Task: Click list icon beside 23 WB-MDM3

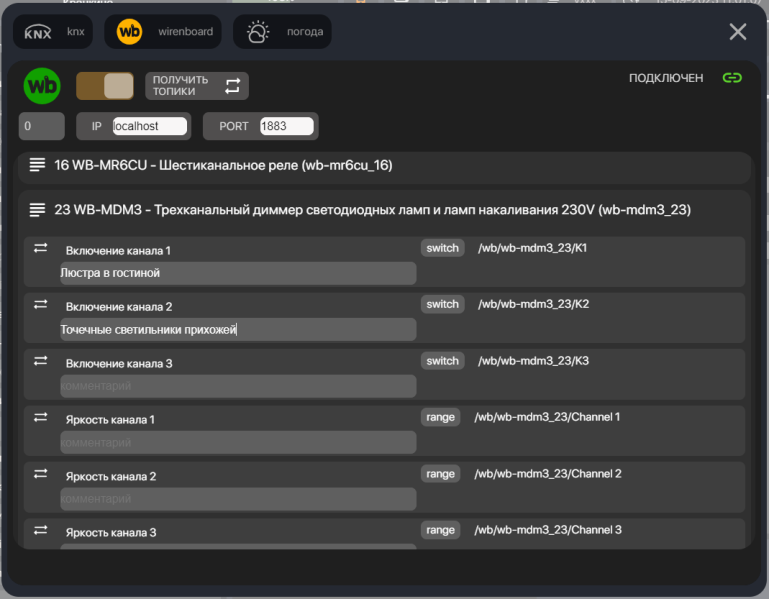Action: (37, 210)
